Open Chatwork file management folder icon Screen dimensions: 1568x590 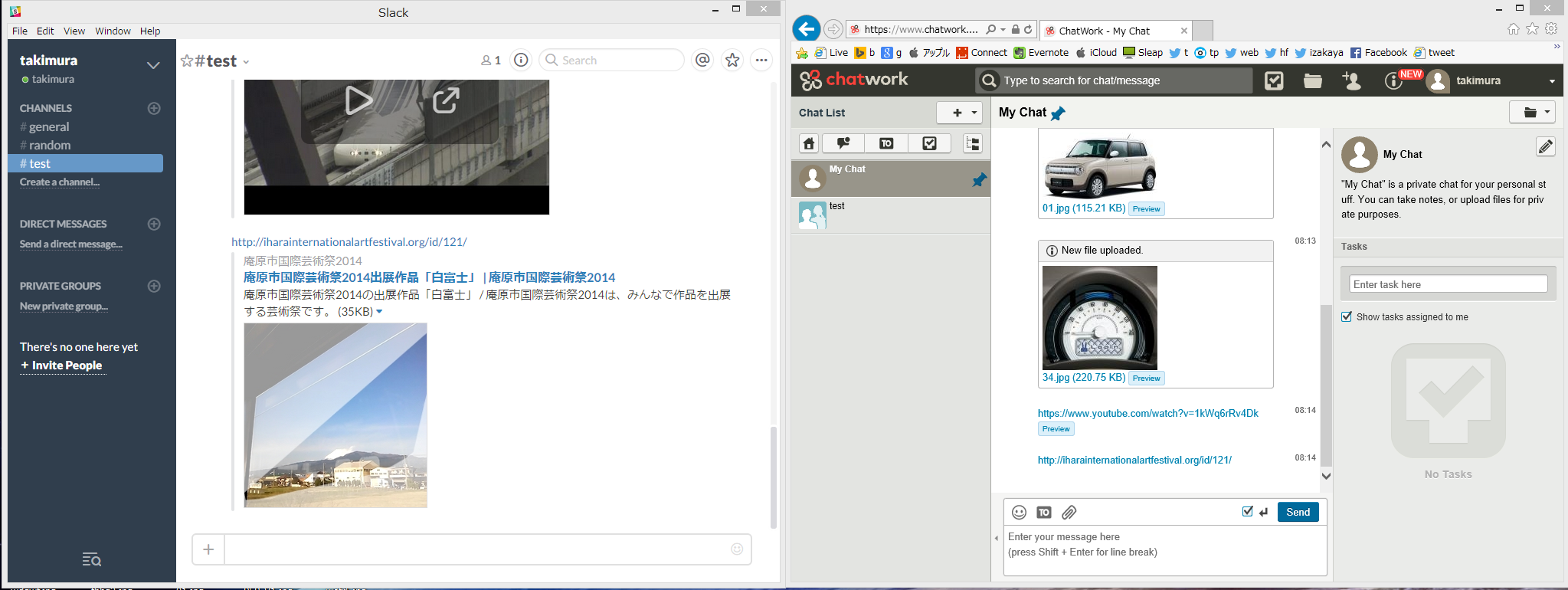coord(1313,80)
